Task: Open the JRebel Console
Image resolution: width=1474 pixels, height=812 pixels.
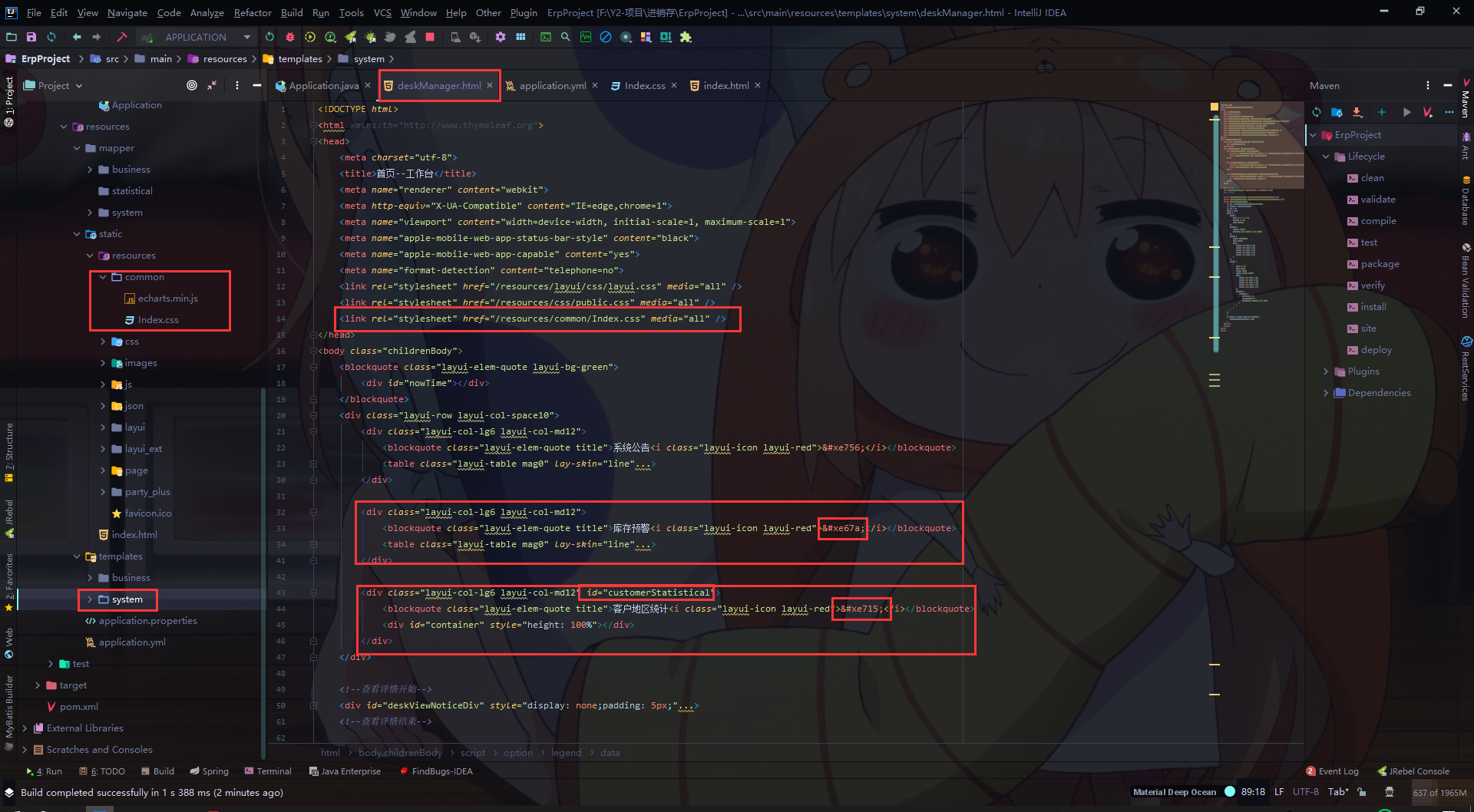Action: (1413, 771)
